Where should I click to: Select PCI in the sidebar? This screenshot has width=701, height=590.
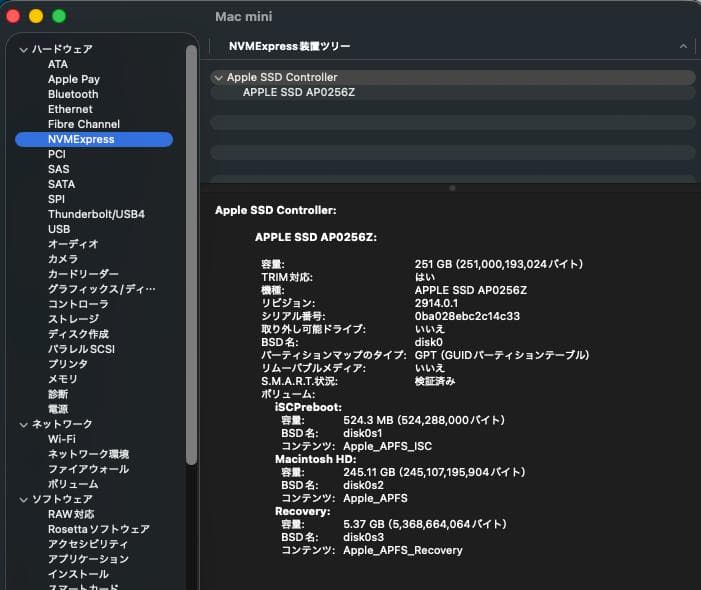(x=57, y=154)
